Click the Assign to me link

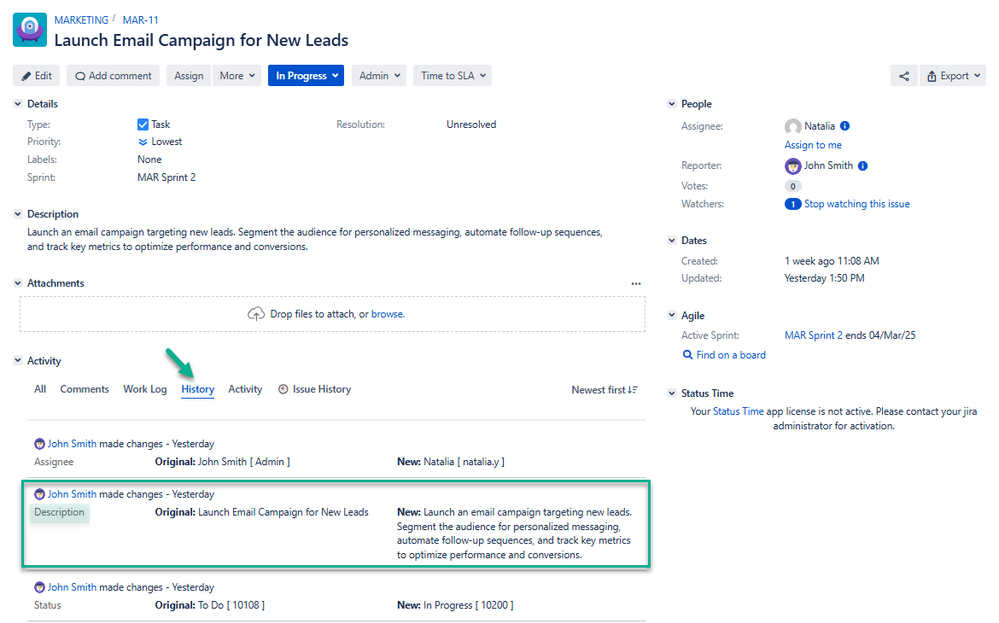(x=813, y=145)
